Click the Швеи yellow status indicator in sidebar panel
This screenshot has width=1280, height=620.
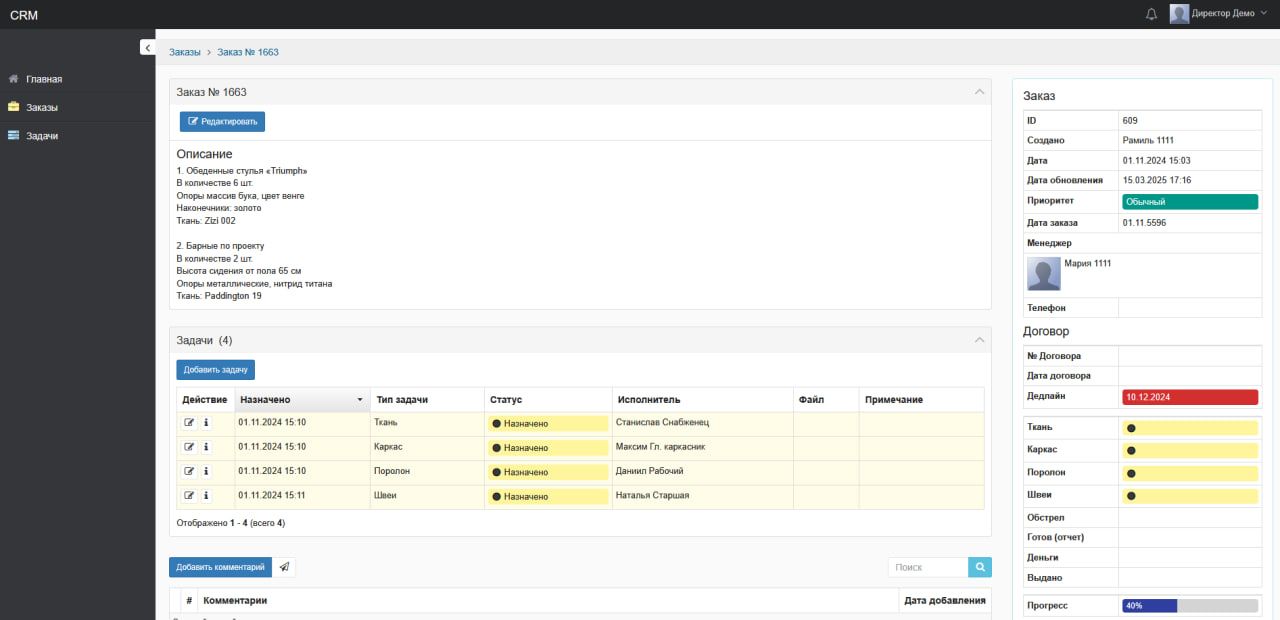[1190, 496]
